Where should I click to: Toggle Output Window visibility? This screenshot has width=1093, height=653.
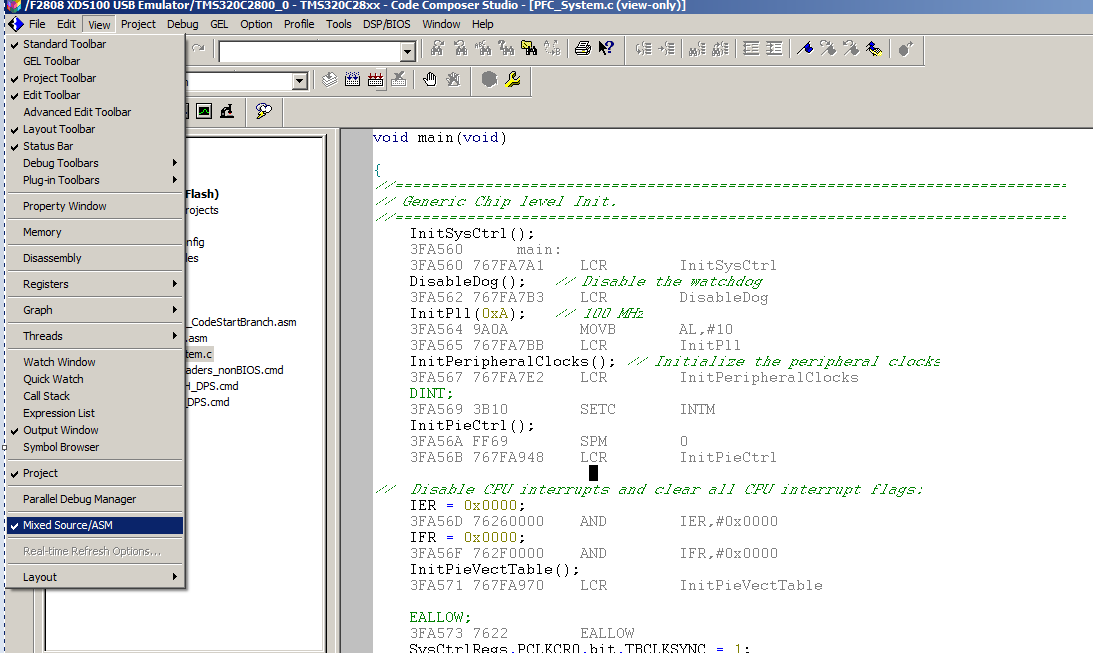pos(61,430)
